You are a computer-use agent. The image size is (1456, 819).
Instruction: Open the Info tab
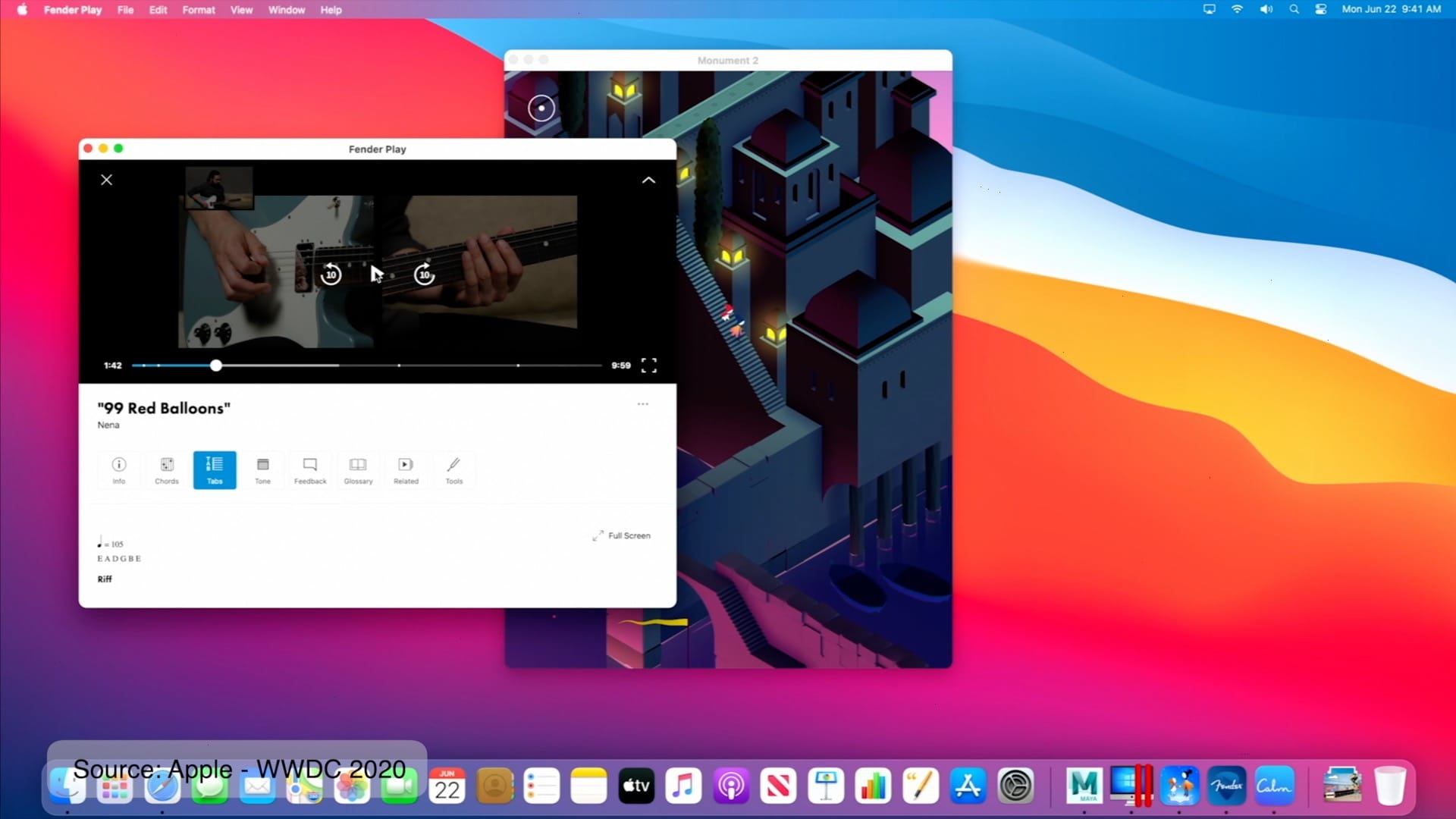click(x=119, y=470)
